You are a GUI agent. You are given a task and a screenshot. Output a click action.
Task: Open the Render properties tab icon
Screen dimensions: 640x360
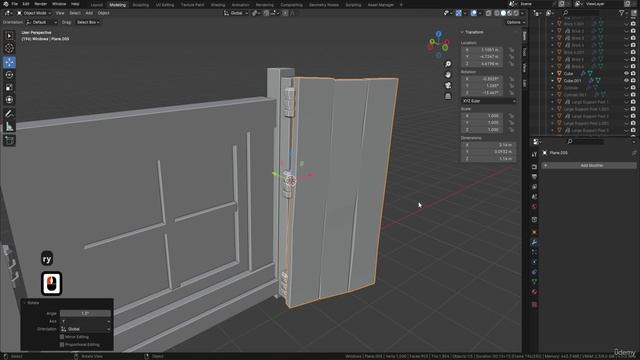534,167
